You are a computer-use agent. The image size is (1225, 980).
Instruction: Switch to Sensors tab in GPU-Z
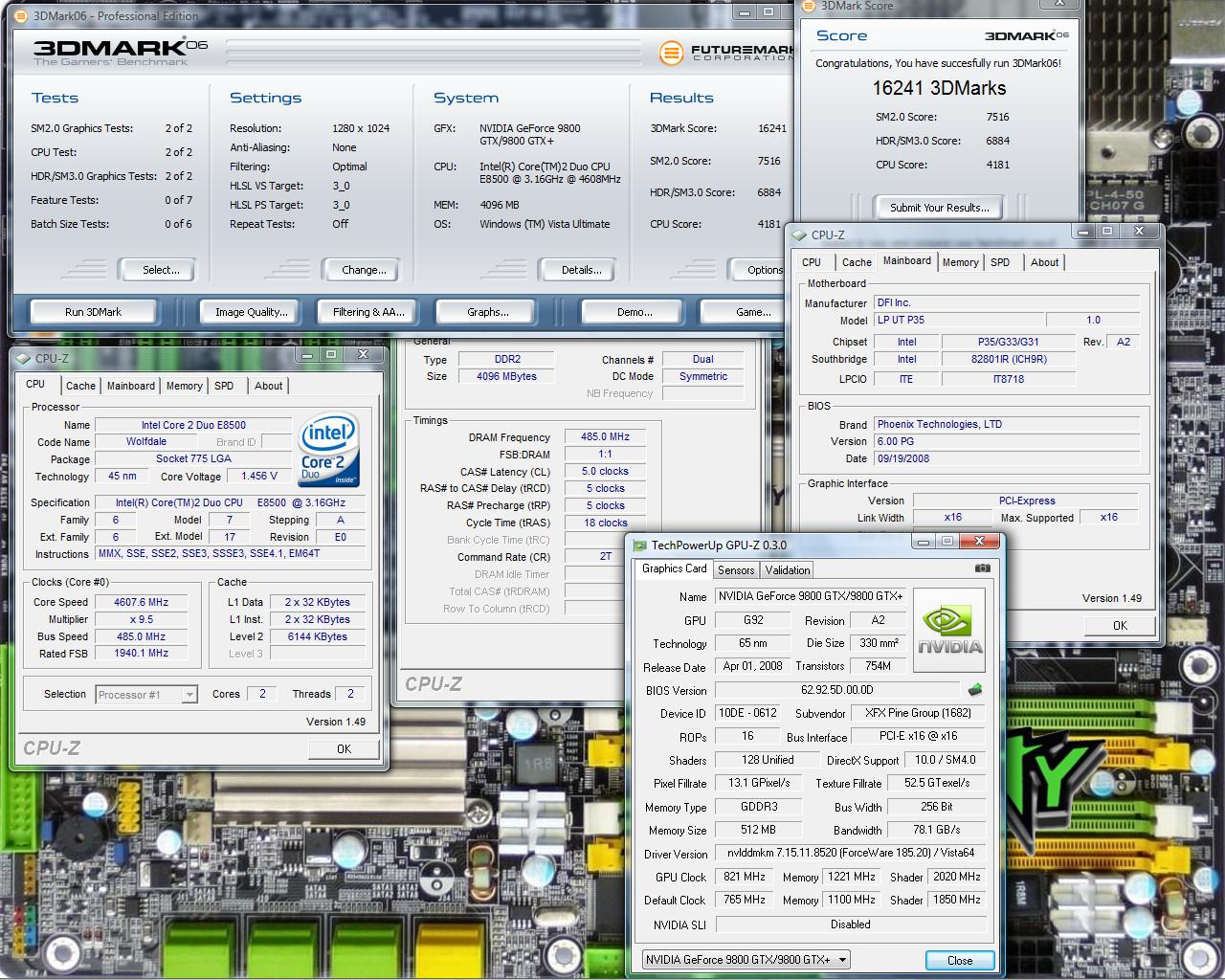click(x=736, y=570)
